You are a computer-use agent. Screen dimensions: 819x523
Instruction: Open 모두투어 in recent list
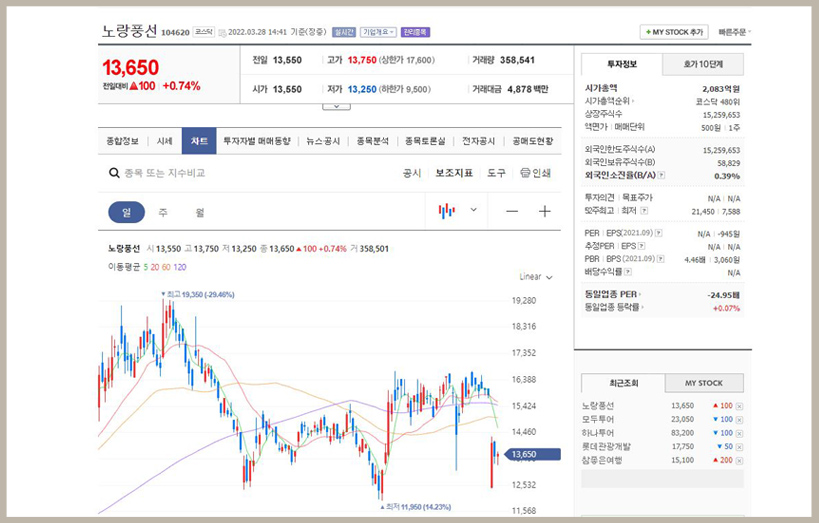(x=598, y=420)
